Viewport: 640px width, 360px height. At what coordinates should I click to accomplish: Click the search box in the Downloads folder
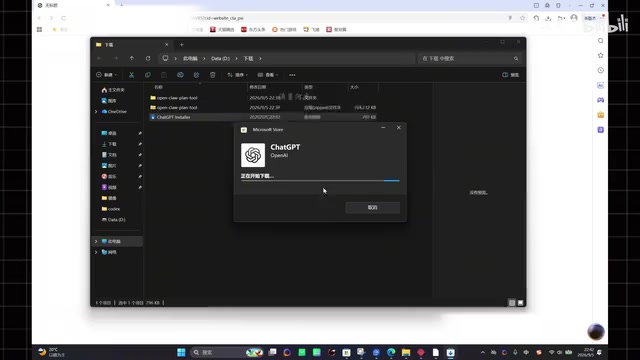[469, 58]
